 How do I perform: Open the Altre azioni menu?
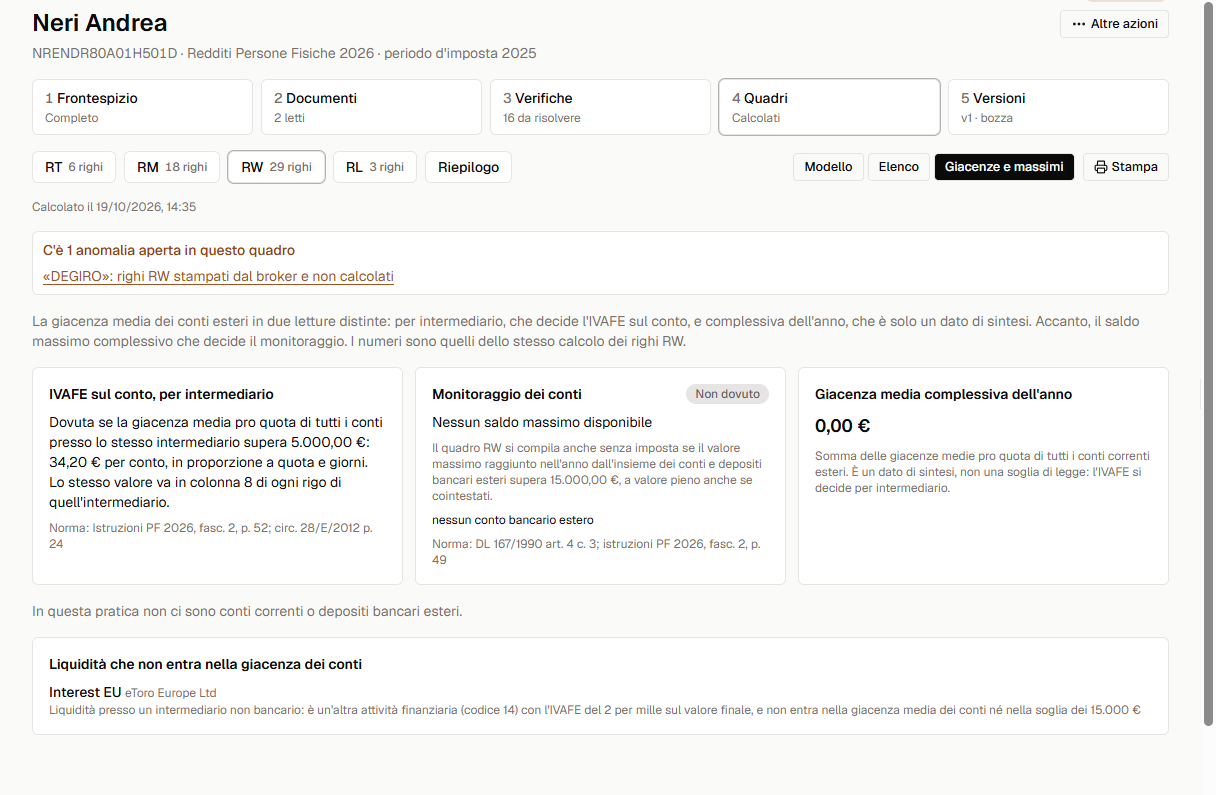click(1114, 24)
